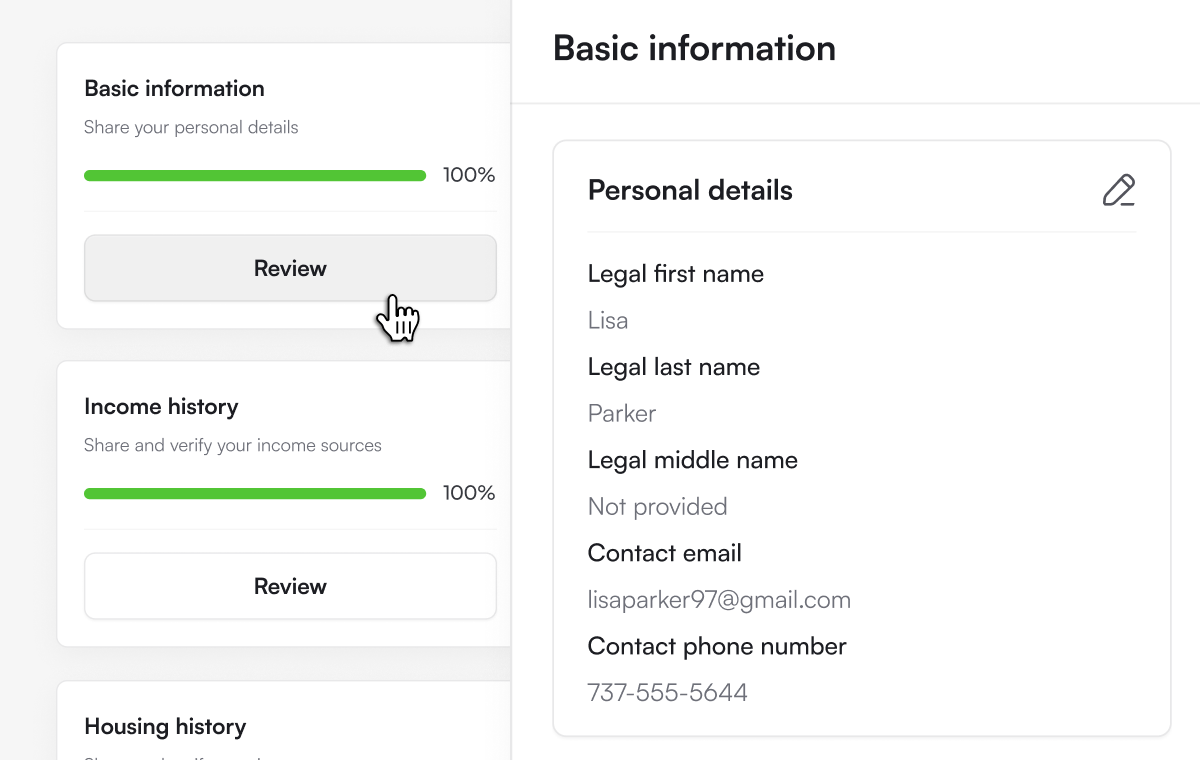The width and height of the screenshot is (1200, 760).
Task: Click the legal first name value Lisa
Action: [x=608, y=321]
